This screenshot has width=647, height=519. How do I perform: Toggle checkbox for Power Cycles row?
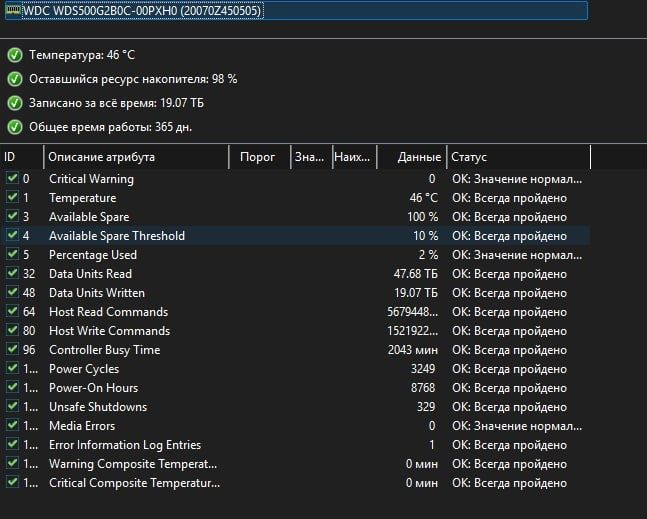point(12,368)
